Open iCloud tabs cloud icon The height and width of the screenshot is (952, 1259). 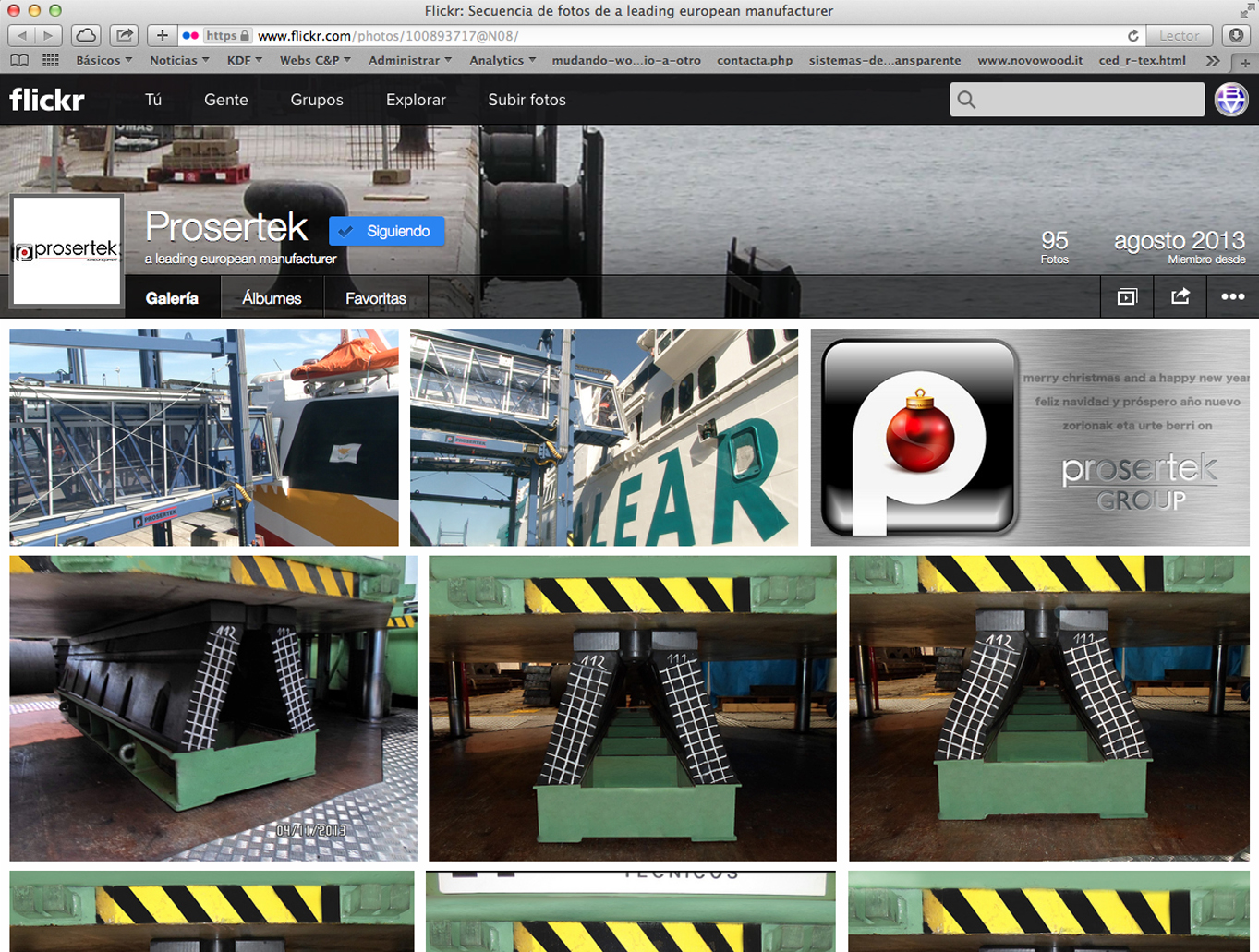tap(86, 35)
